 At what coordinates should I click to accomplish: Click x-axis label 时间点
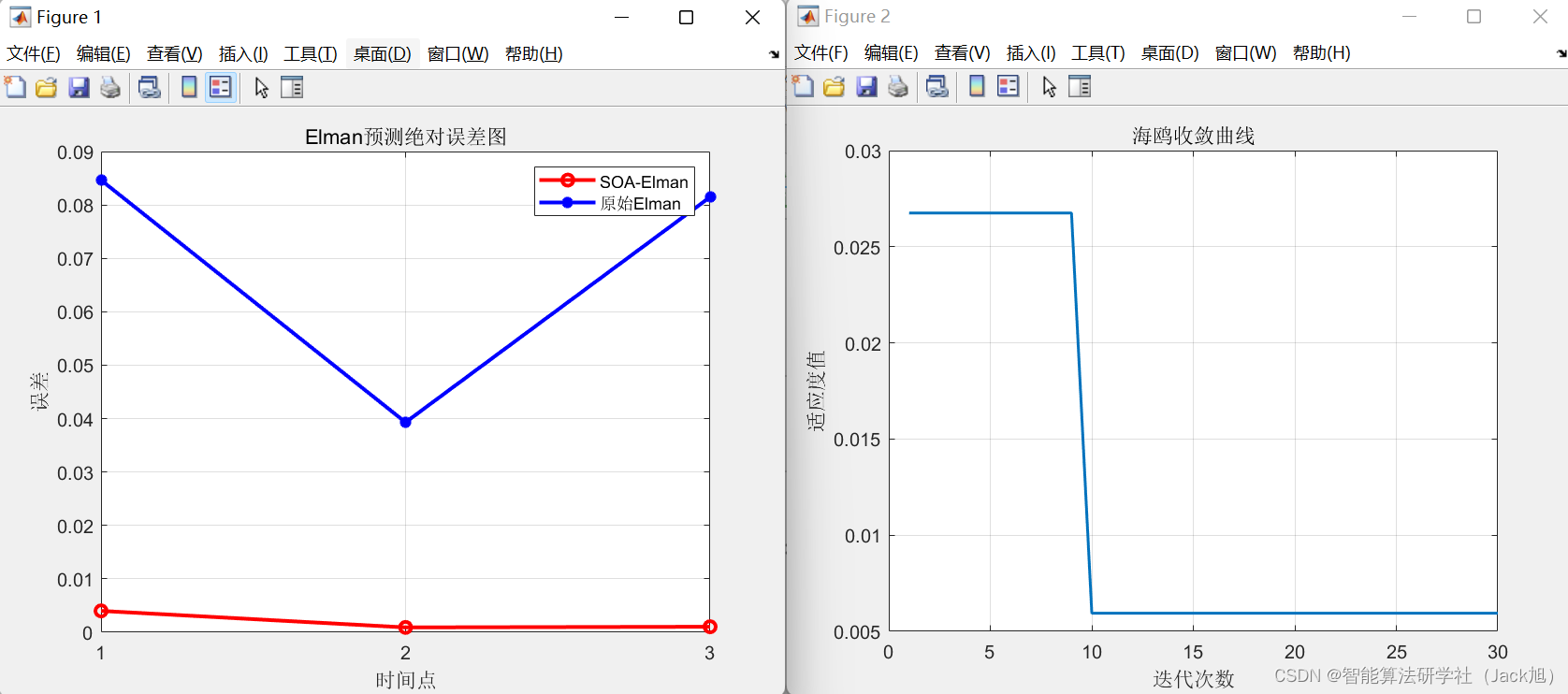point(406,680)
